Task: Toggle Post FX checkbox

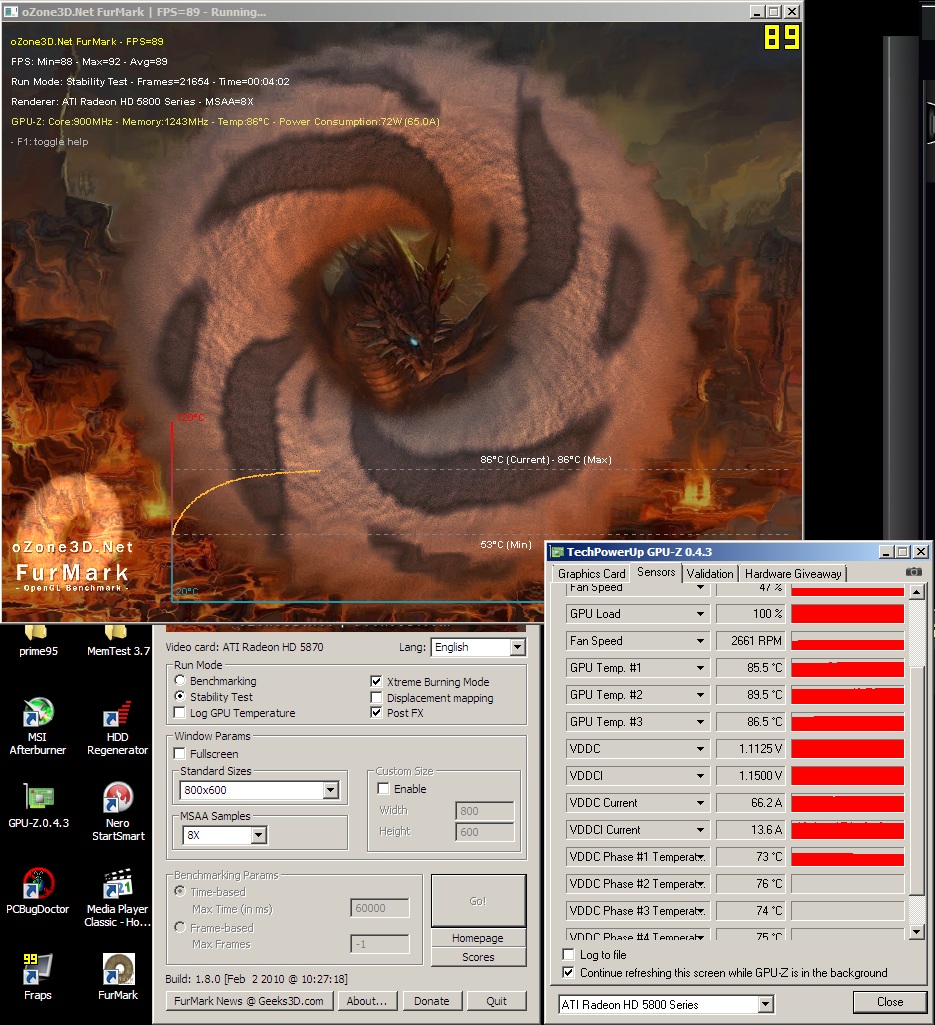Action: point(376,713)
